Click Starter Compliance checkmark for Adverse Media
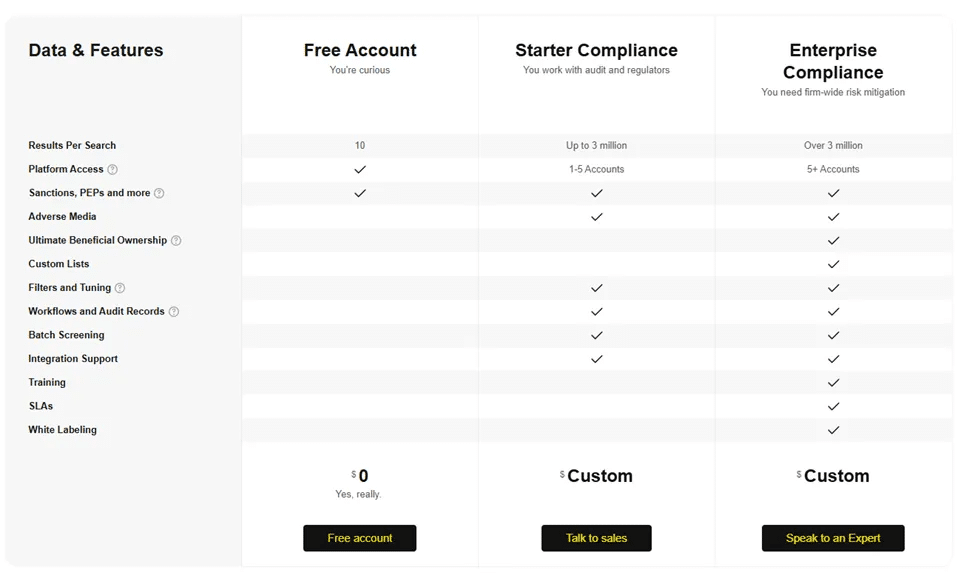This screenshot has width=975, height=573. tap(597, 217)
